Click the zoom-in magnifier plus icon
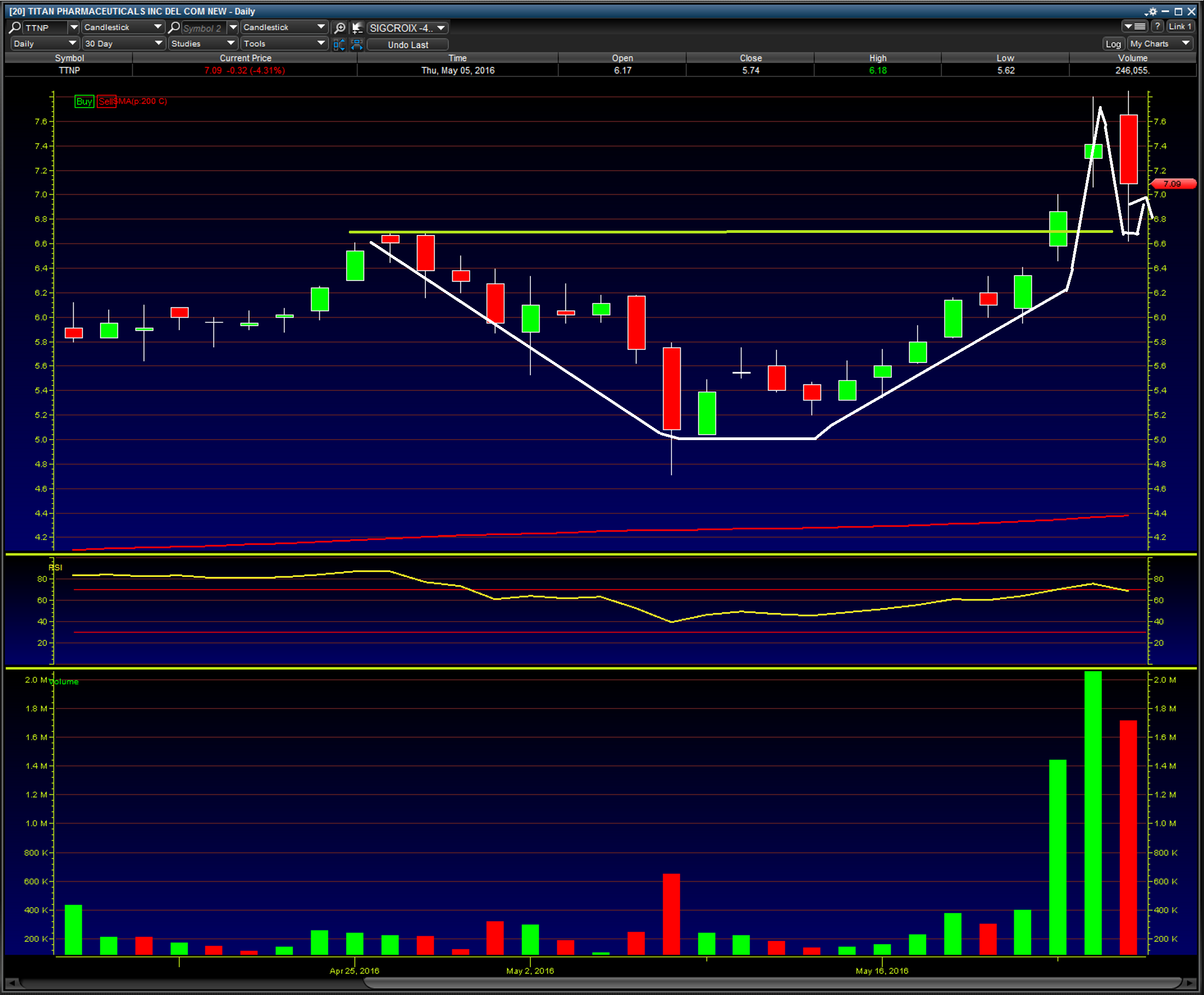 click(x=340, y=27)
